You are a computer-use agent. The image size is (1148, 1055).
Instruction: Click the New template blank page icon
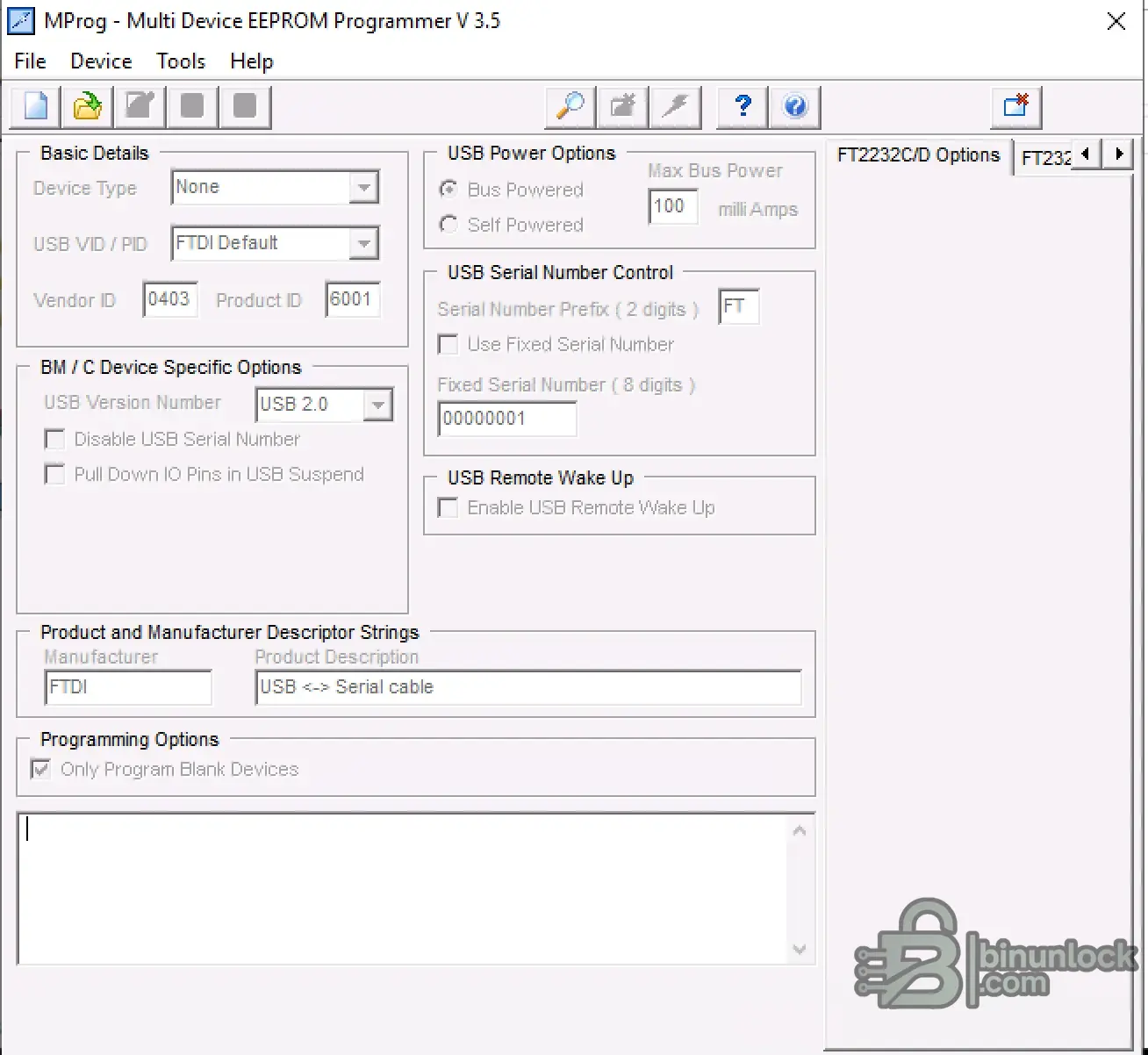click(36, 107)
